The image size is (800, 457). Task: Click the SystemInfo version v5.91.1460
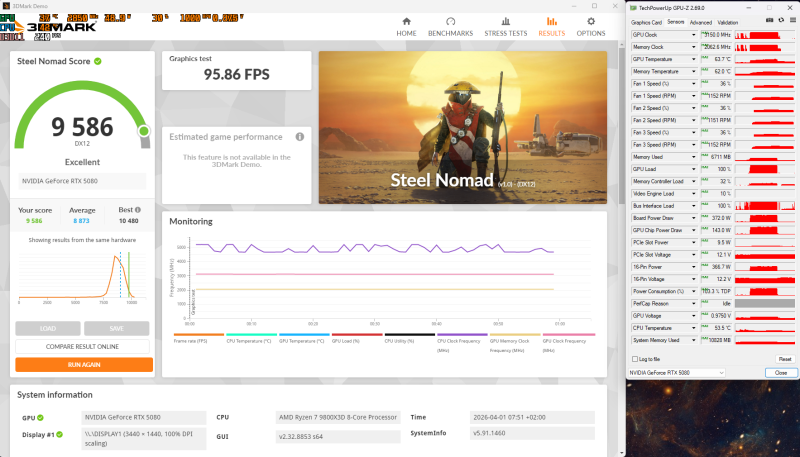pos(532,433)
